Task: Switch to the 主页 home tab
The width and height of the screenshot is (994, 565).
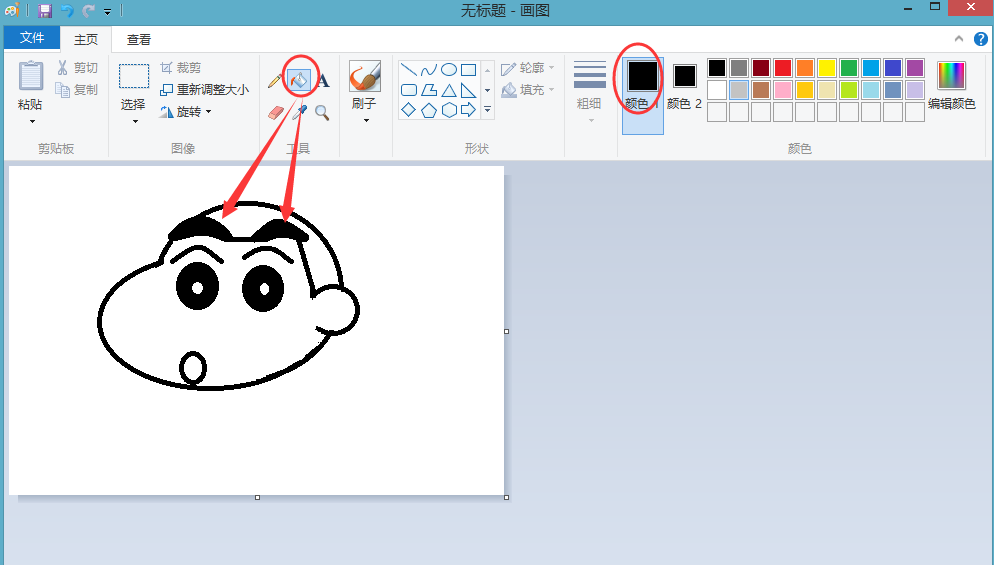Action: [x=86, y=39]
